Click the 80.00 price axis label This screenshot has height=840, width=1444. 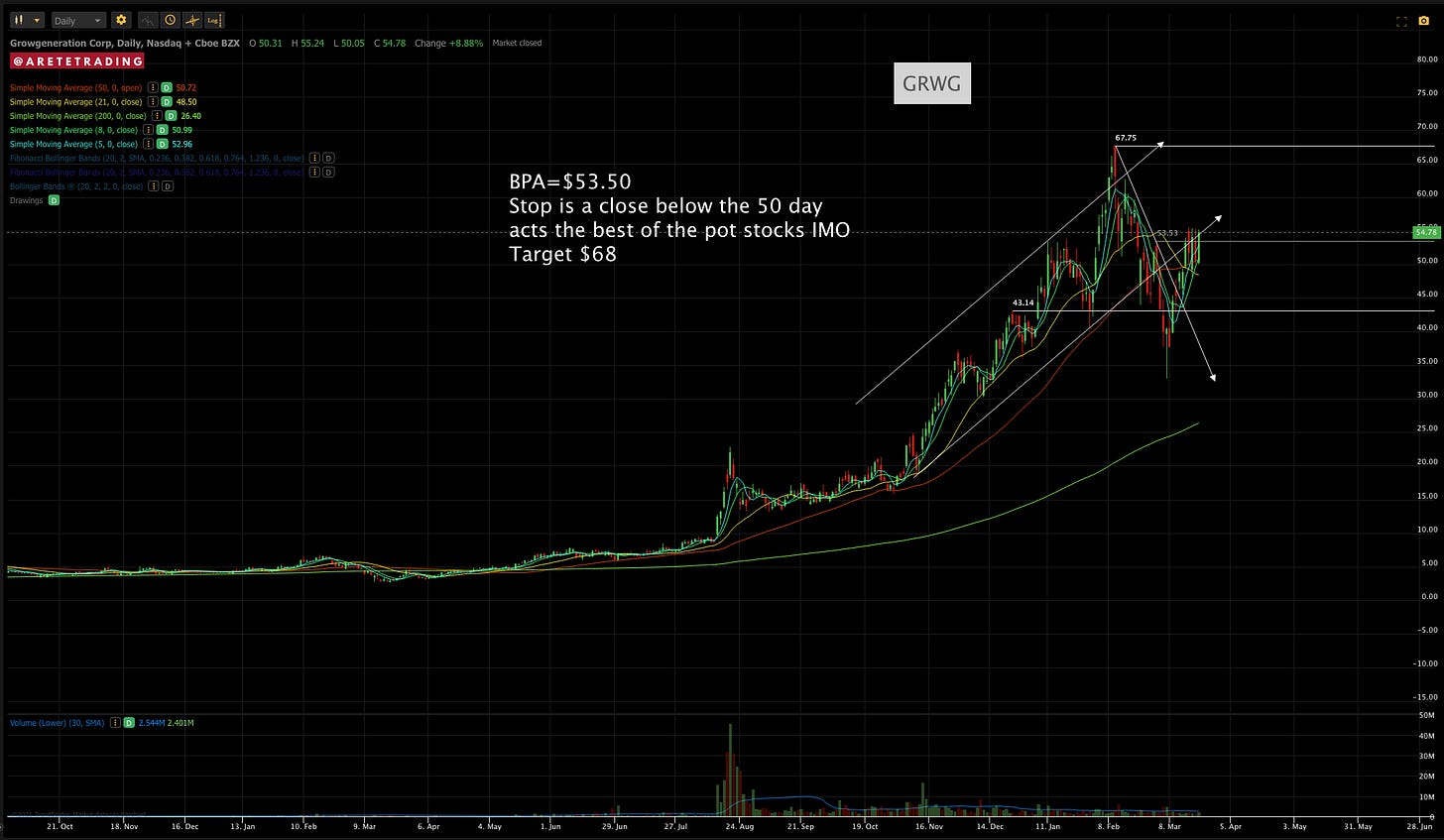(1427, 60)
